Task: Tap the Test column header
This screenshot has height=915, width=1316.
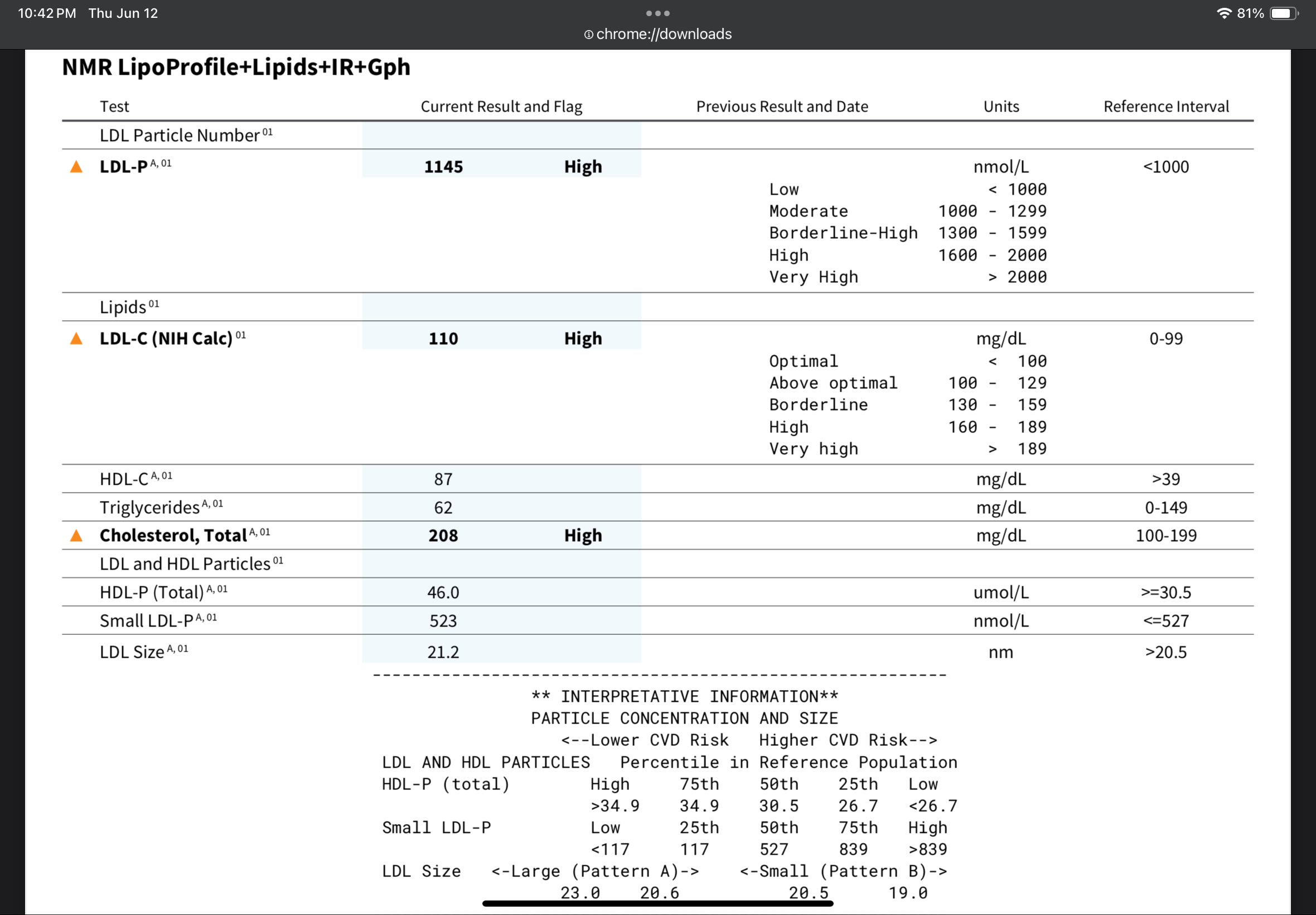Action: coord(114,107)
